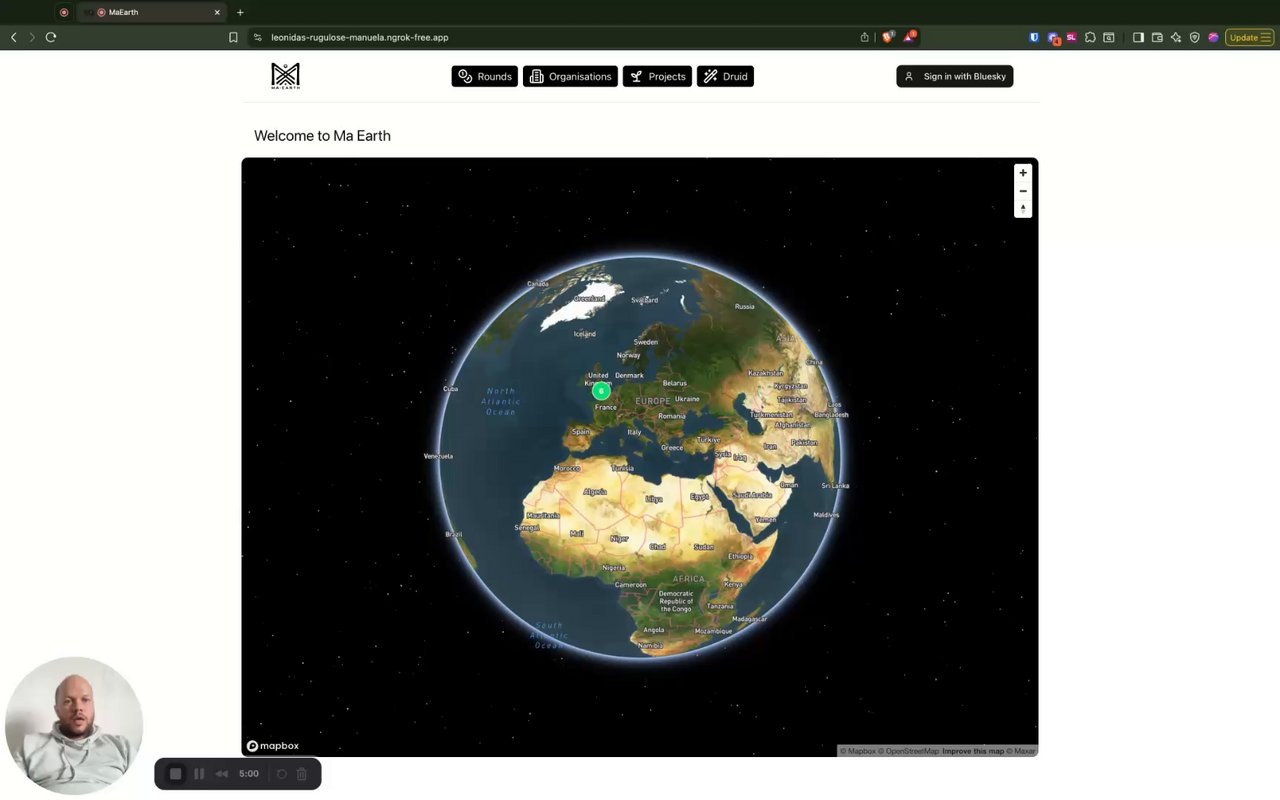
Task: Rewind the recording
Action: click(221, 774)
